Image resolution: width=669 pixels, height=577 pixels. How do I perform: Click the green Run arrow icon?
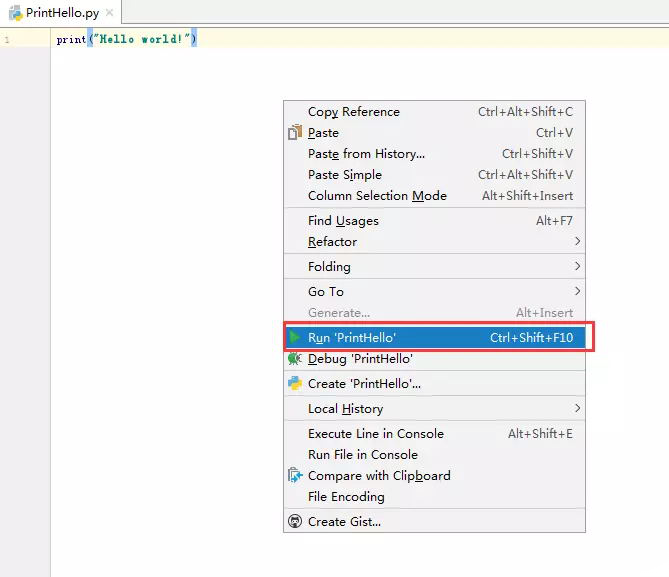point(294,337)
